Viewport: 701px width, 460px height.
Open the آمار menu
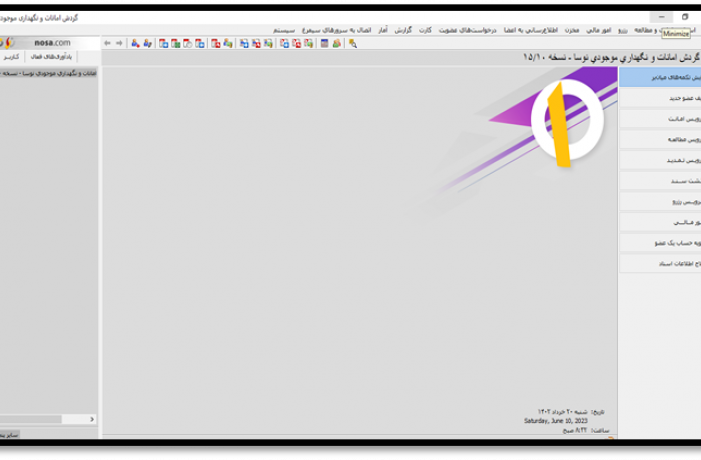(383, 30)
